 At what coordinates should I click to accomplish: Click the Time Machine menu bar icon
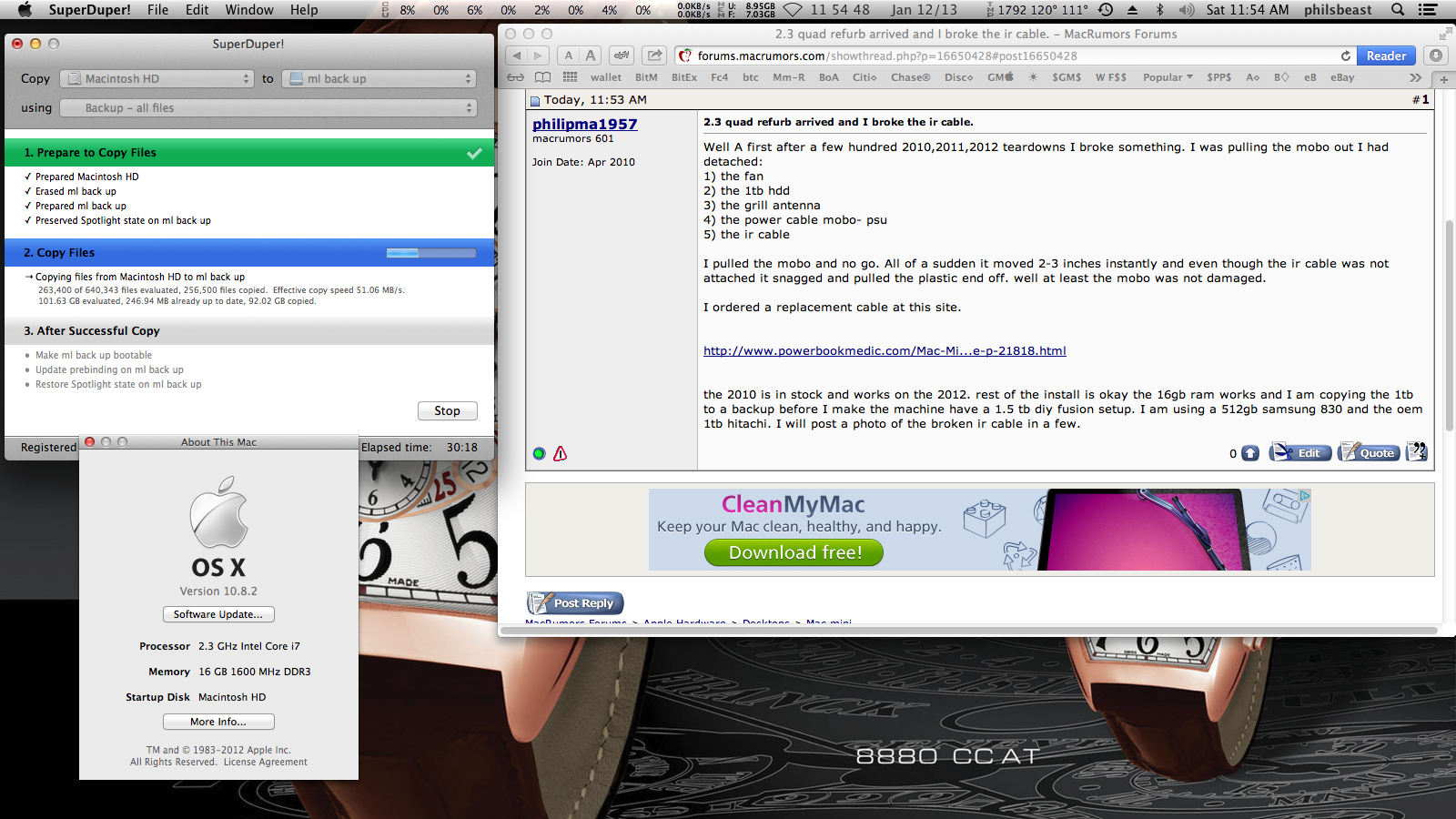[x=1106, y=10]
